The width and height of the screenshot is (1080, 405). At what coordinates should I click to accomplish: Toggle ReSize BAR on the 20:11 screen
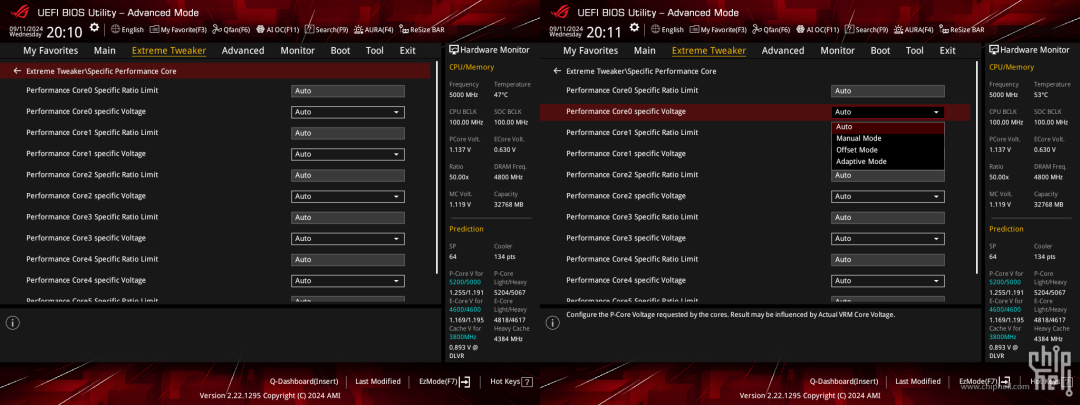(962, 30)
